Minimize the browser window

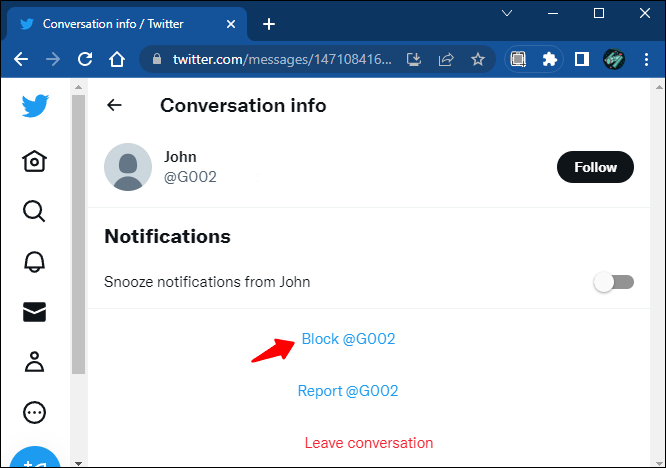click(x=553, y=14)
